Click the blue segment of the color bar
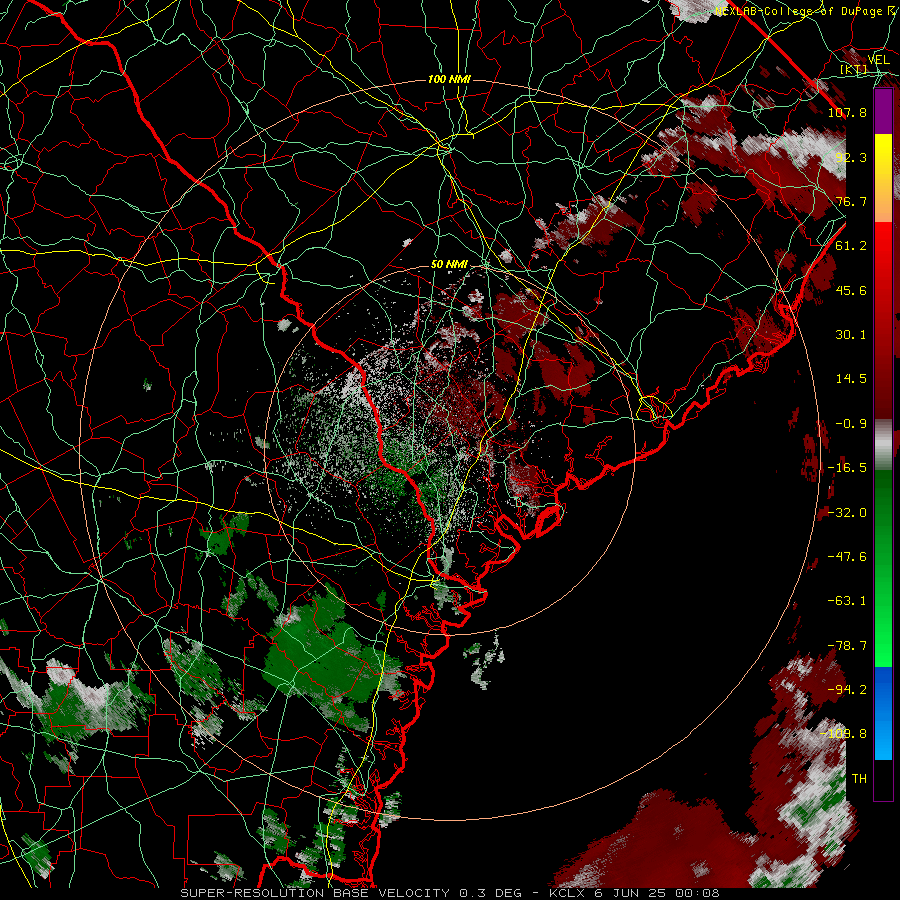This screenshot has height=900, width=900. coord(883,713)
